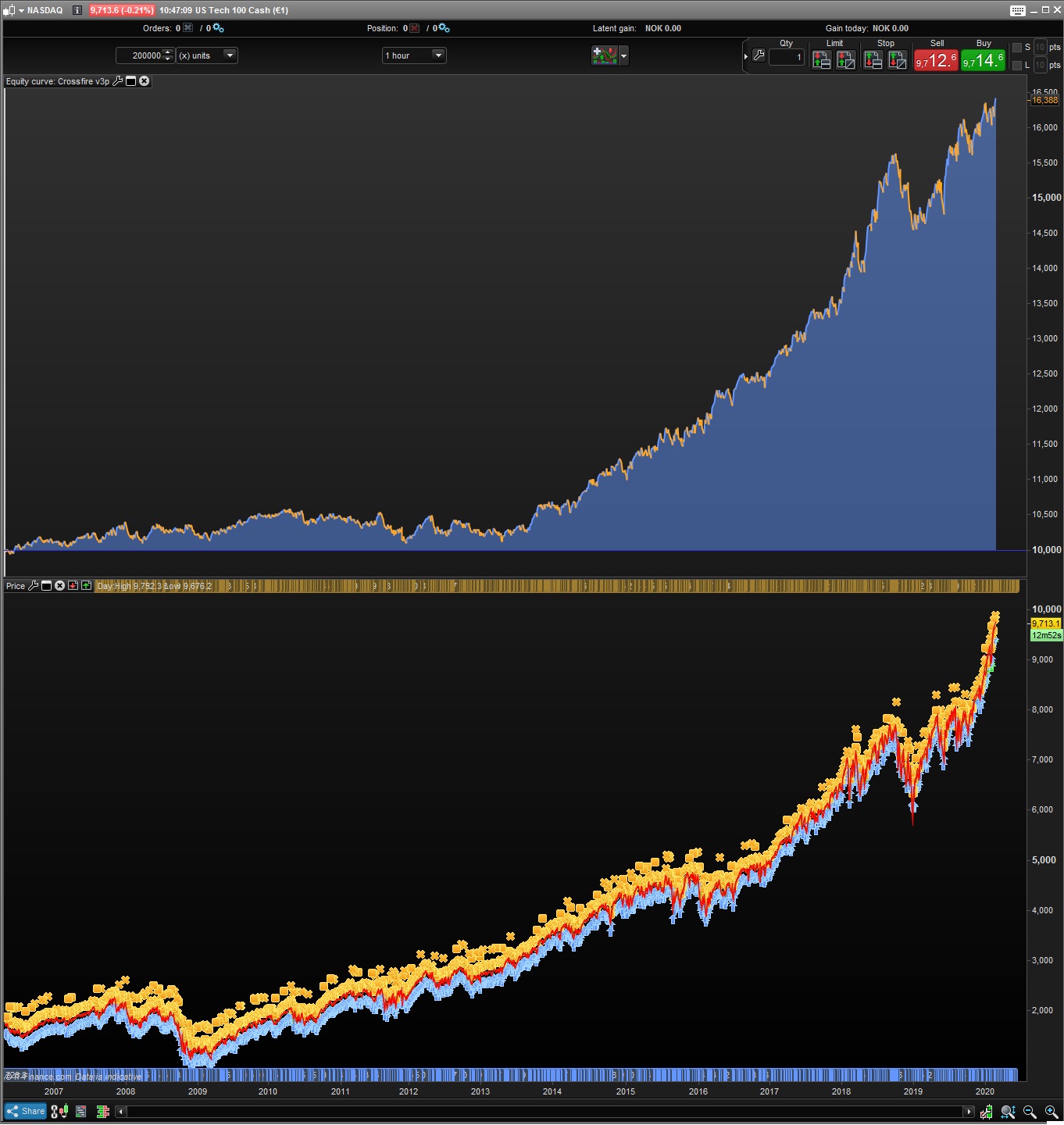The height and width of the screenshot is (1125, 1064).
Task: Open trading settings wrench icon
Action: (759, 55)
